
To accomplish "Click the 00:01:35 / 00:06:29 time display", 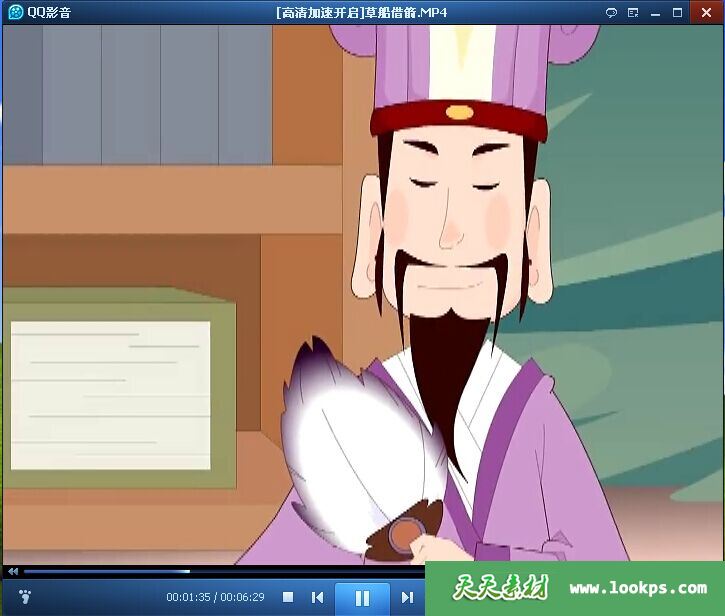I will coord(215,598).
